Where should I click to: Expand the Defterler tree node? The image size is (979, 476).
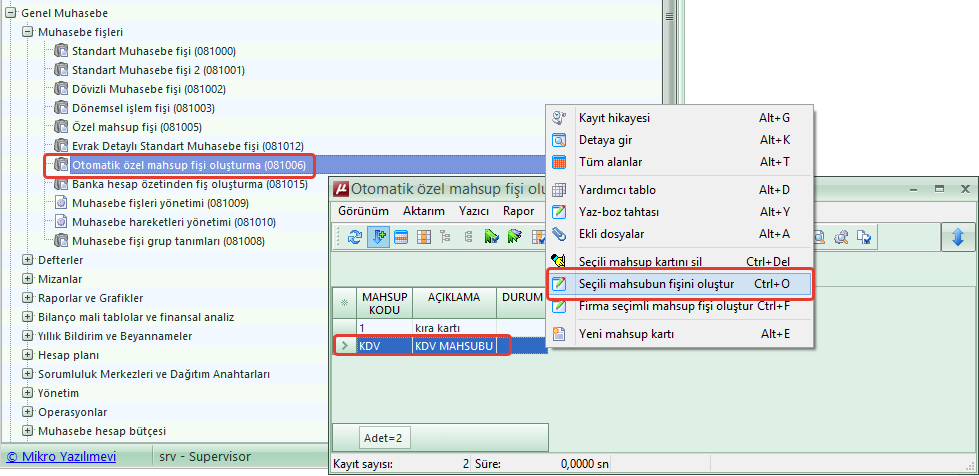click(28, 260)
